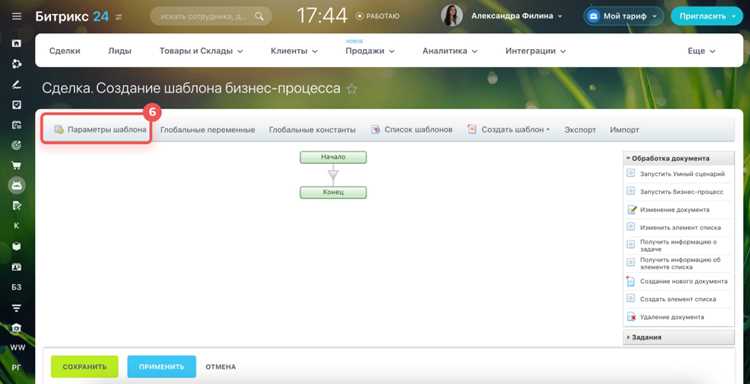
Task: Click Импорт in the toolbar
Action: 624,130
